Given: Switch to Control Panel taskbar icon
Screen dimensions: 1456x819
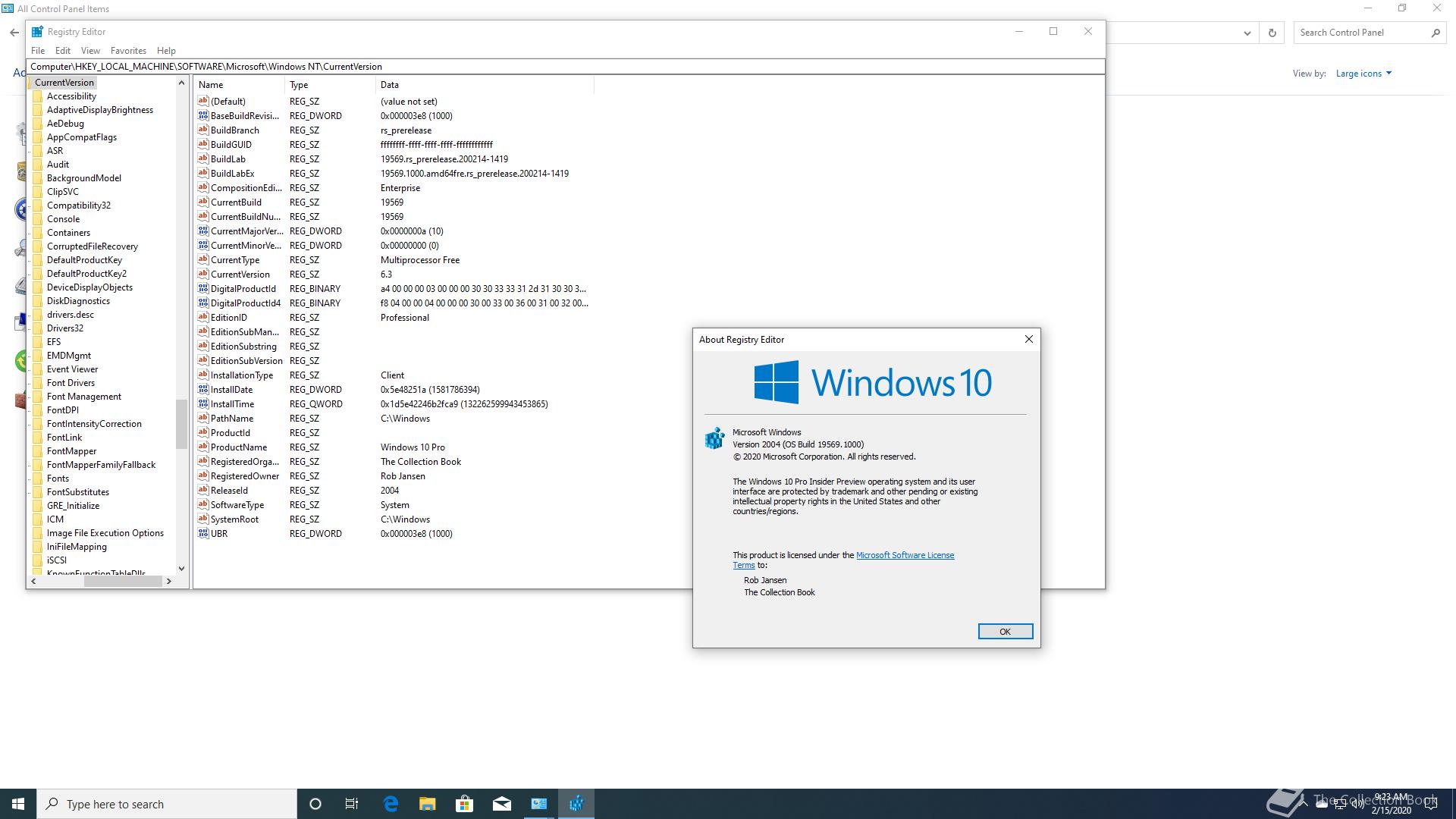Looking at the screenshot, I should 539,804.
